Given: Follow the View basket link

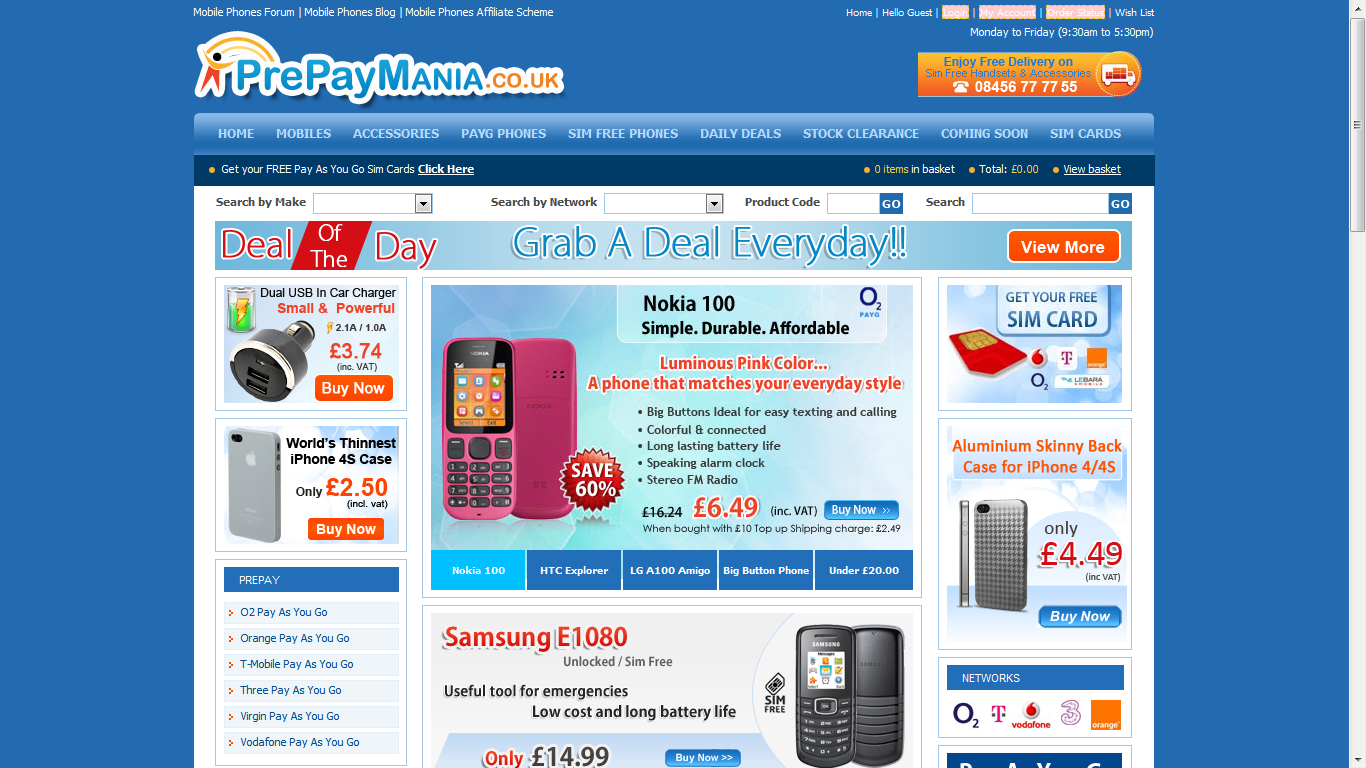Looking at the screenshot, I should click(1092, 169).
